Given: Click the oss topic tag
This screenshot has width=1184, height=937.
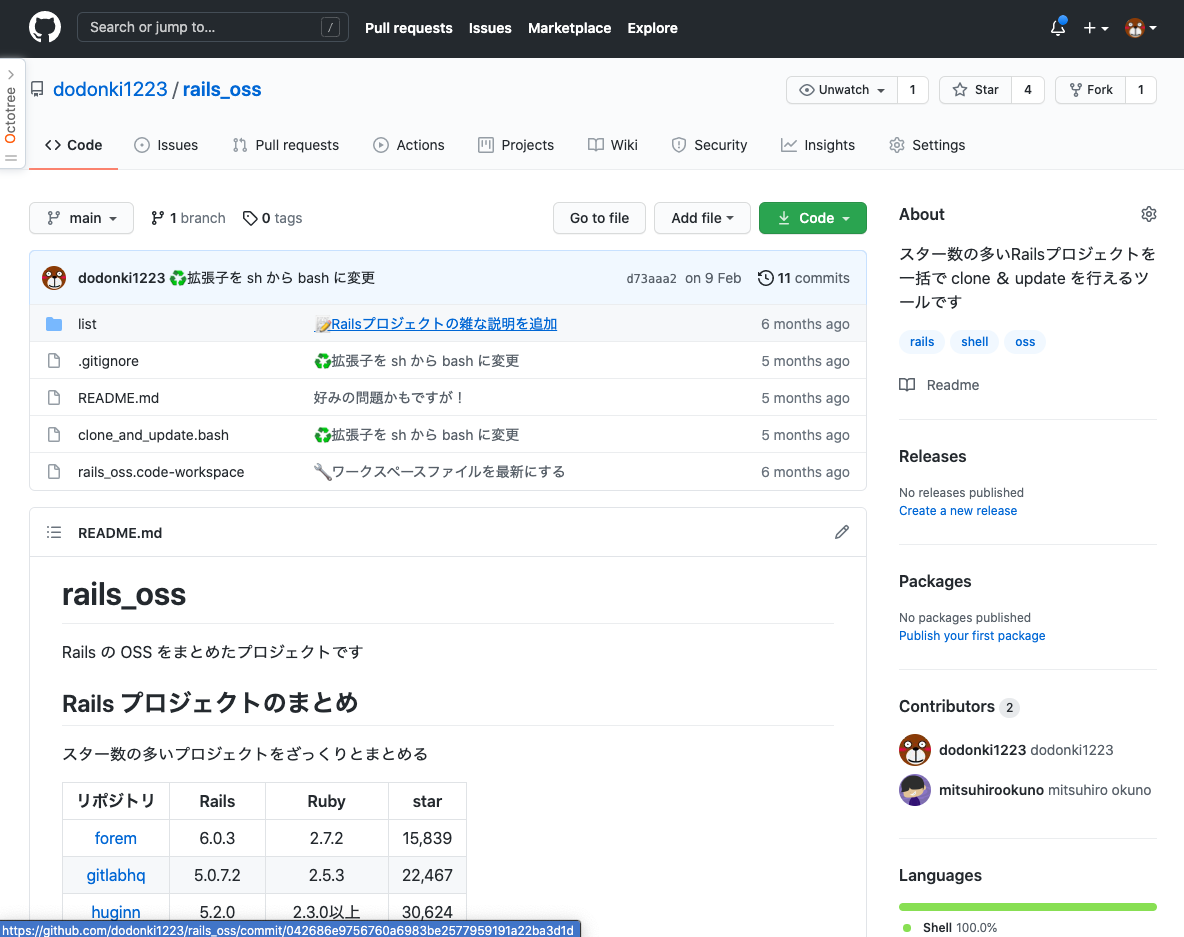Looking at the screenshot, I should click(1025, 342).
